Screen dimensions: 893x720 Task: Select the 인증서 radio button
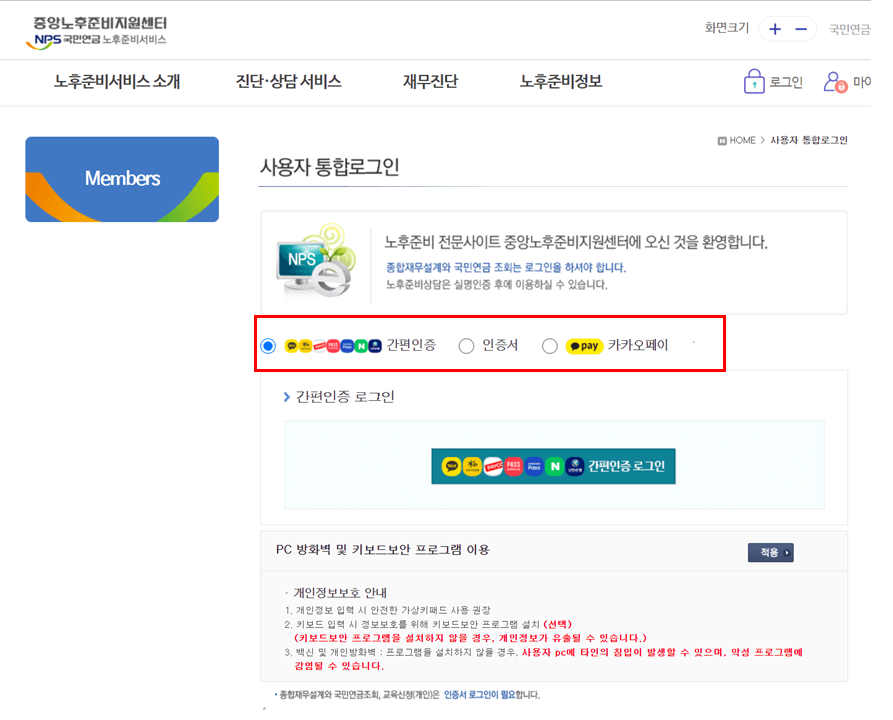click(x=466, y=345)
